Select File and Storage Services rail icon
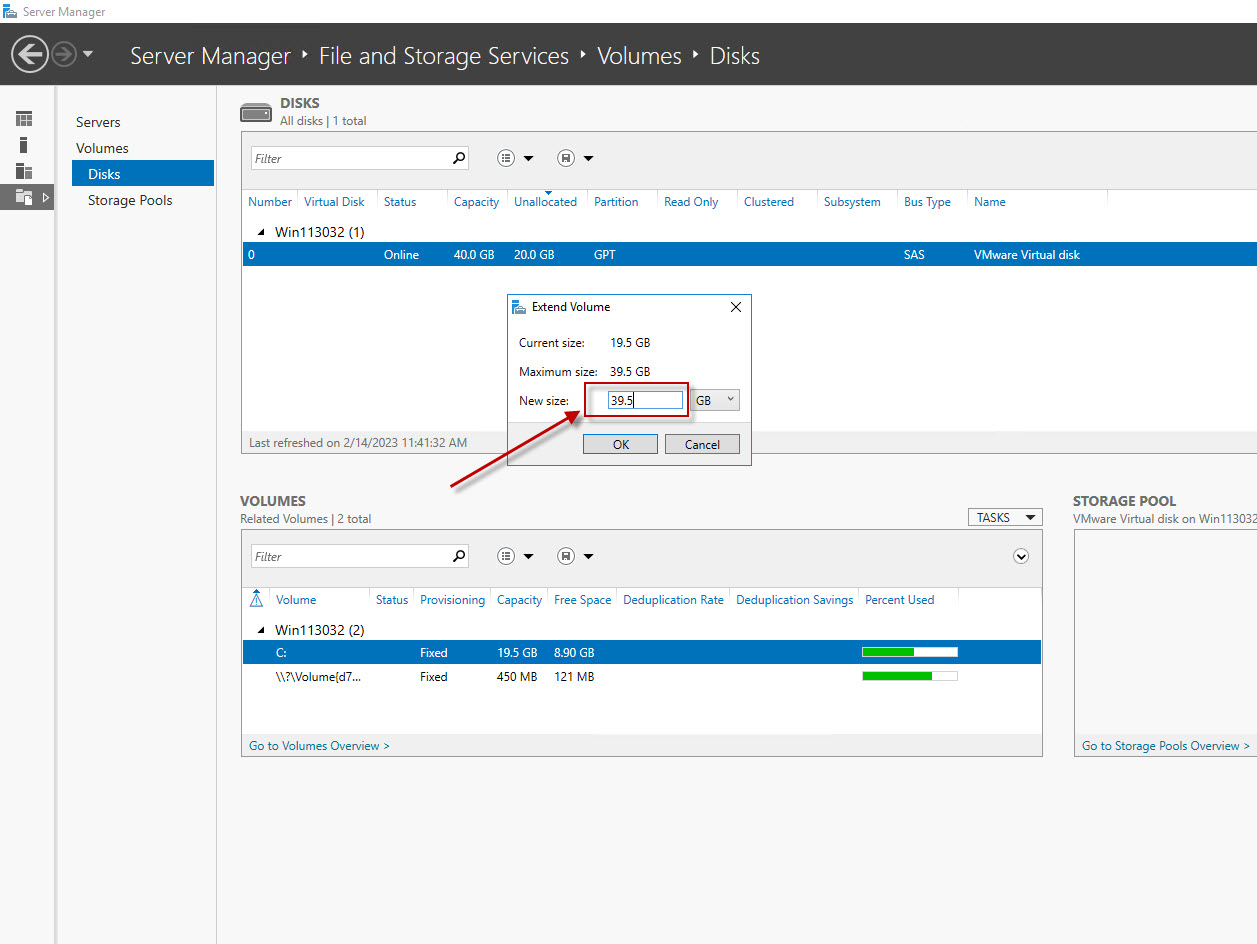Screen dimensions: 1257x944 [26, 197]
